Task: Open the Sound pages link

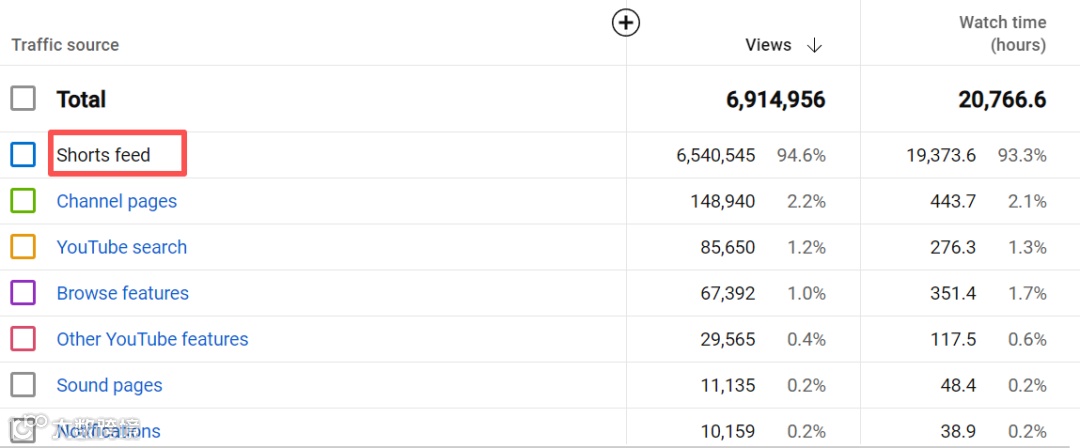Action: tap(109, 385)
